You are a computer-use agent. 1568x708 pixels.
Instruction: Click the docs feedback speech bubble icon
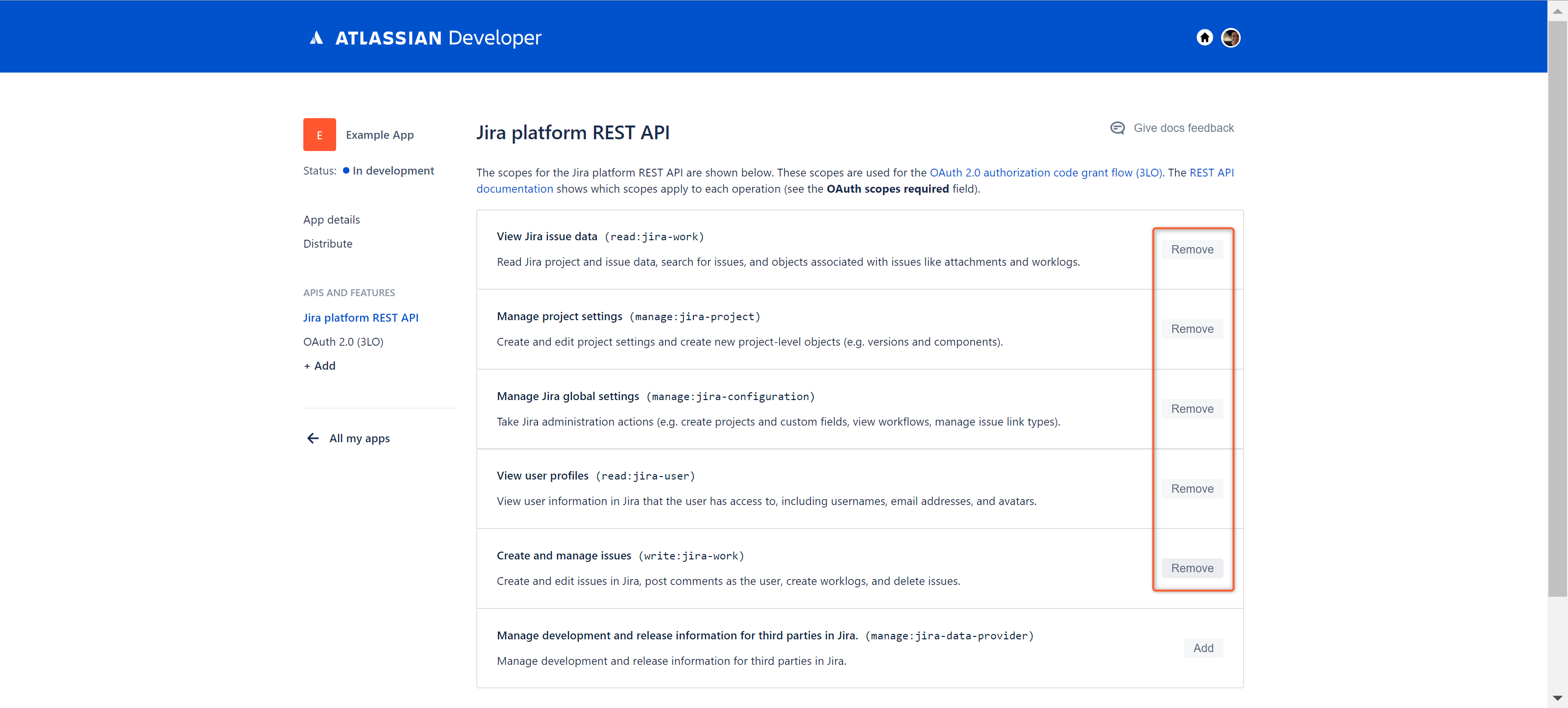[1117, 128]
